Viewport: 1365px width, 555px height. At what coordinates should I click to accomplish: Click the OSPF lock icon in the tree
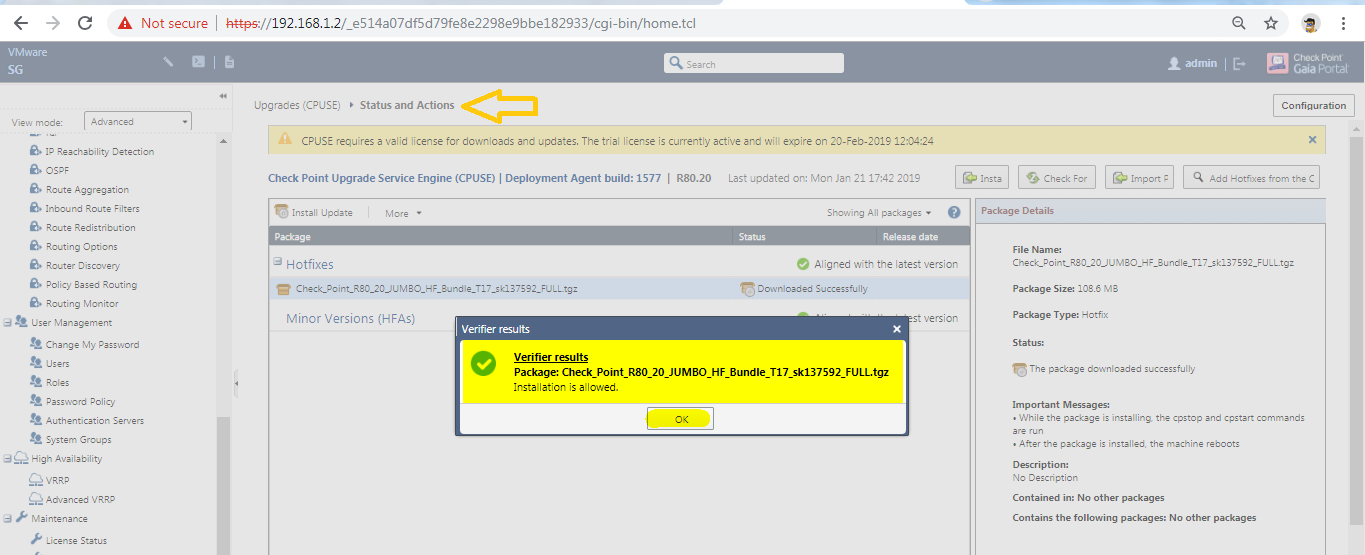pyautogui.click(x=36, y=171)
